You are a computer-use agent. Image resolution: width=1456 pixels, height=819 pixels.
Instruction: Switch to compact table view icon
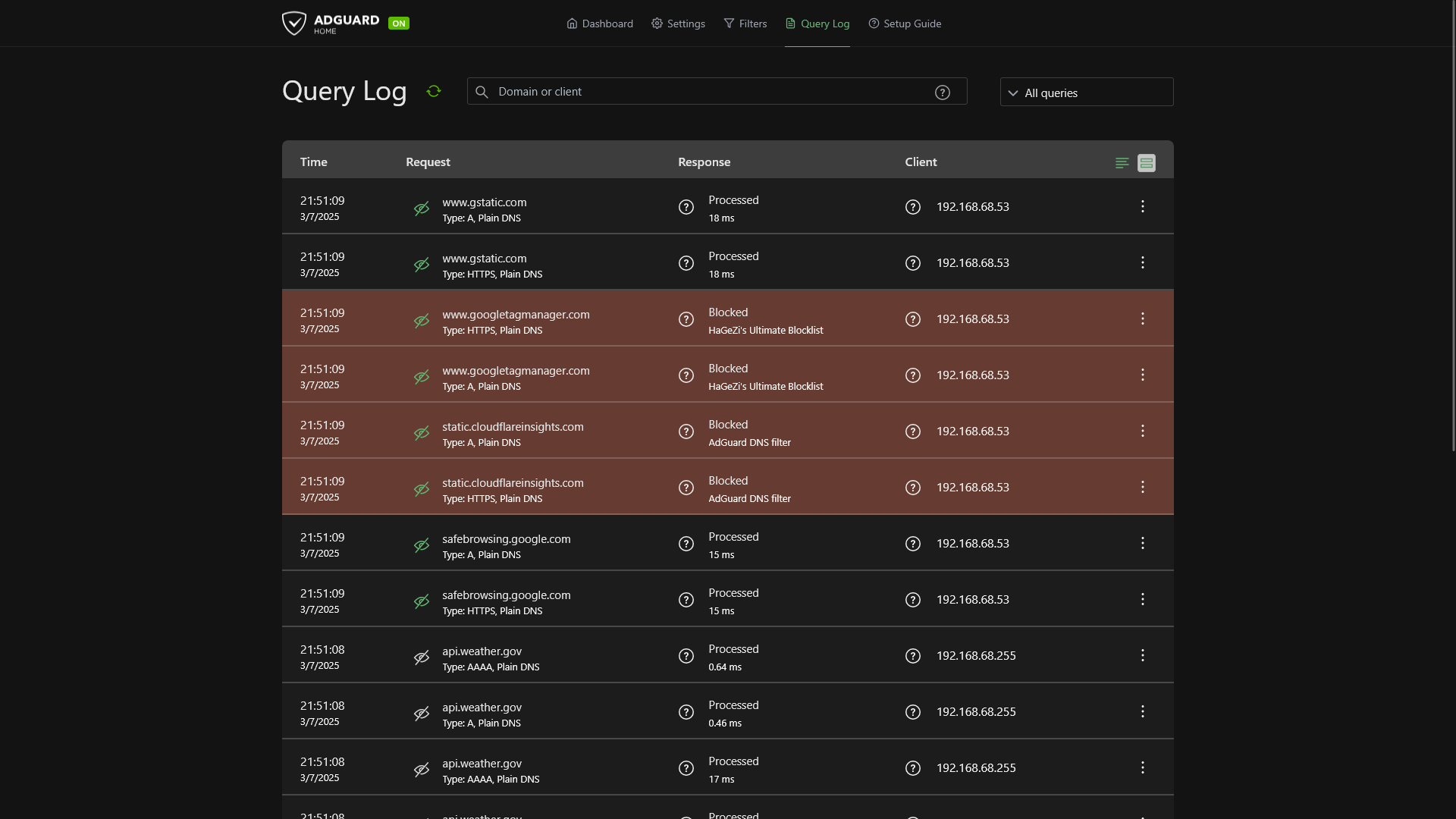coord(1122,162)
